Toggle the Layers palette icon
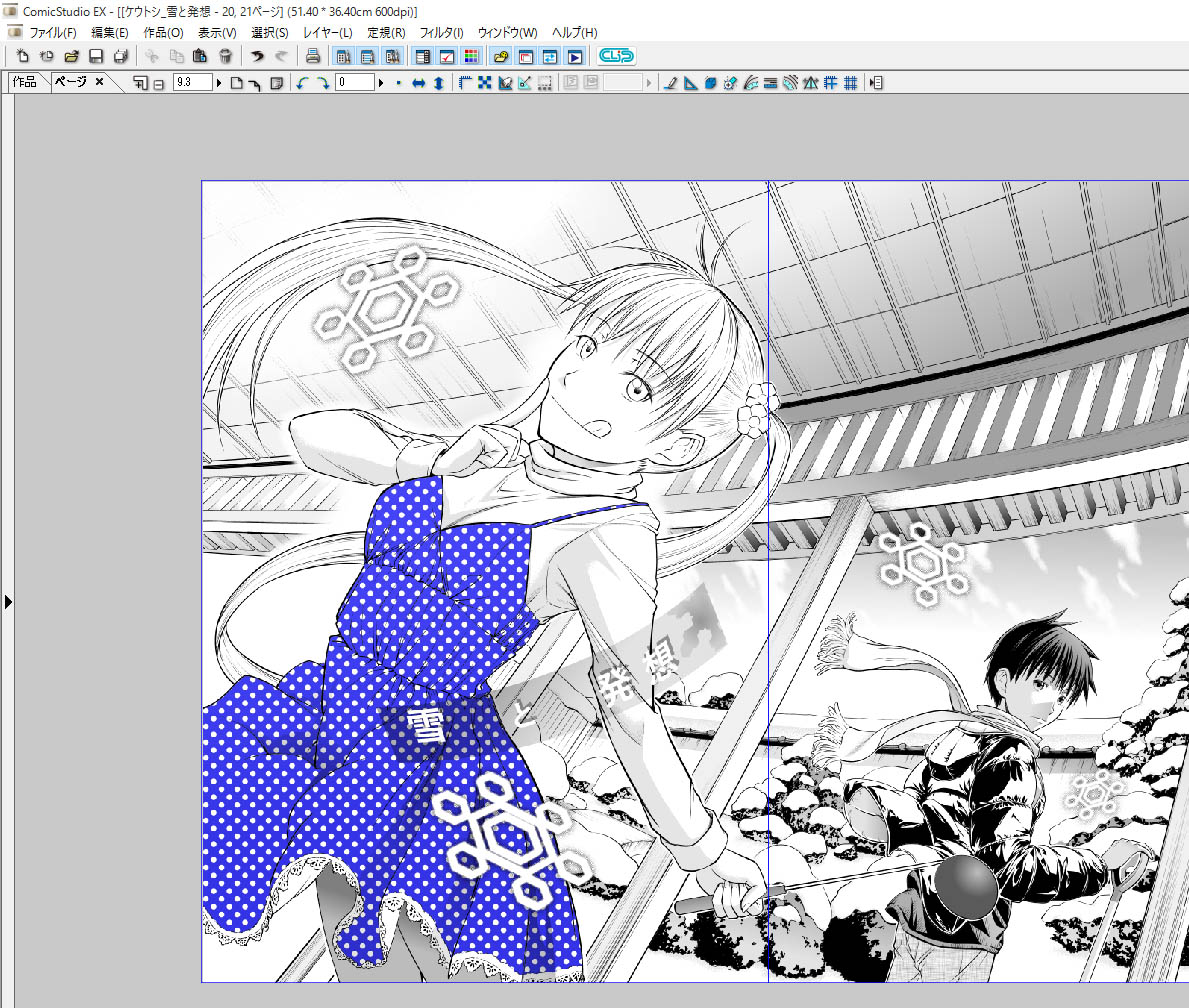1189x1008 pixels. [x=392, y=57]
